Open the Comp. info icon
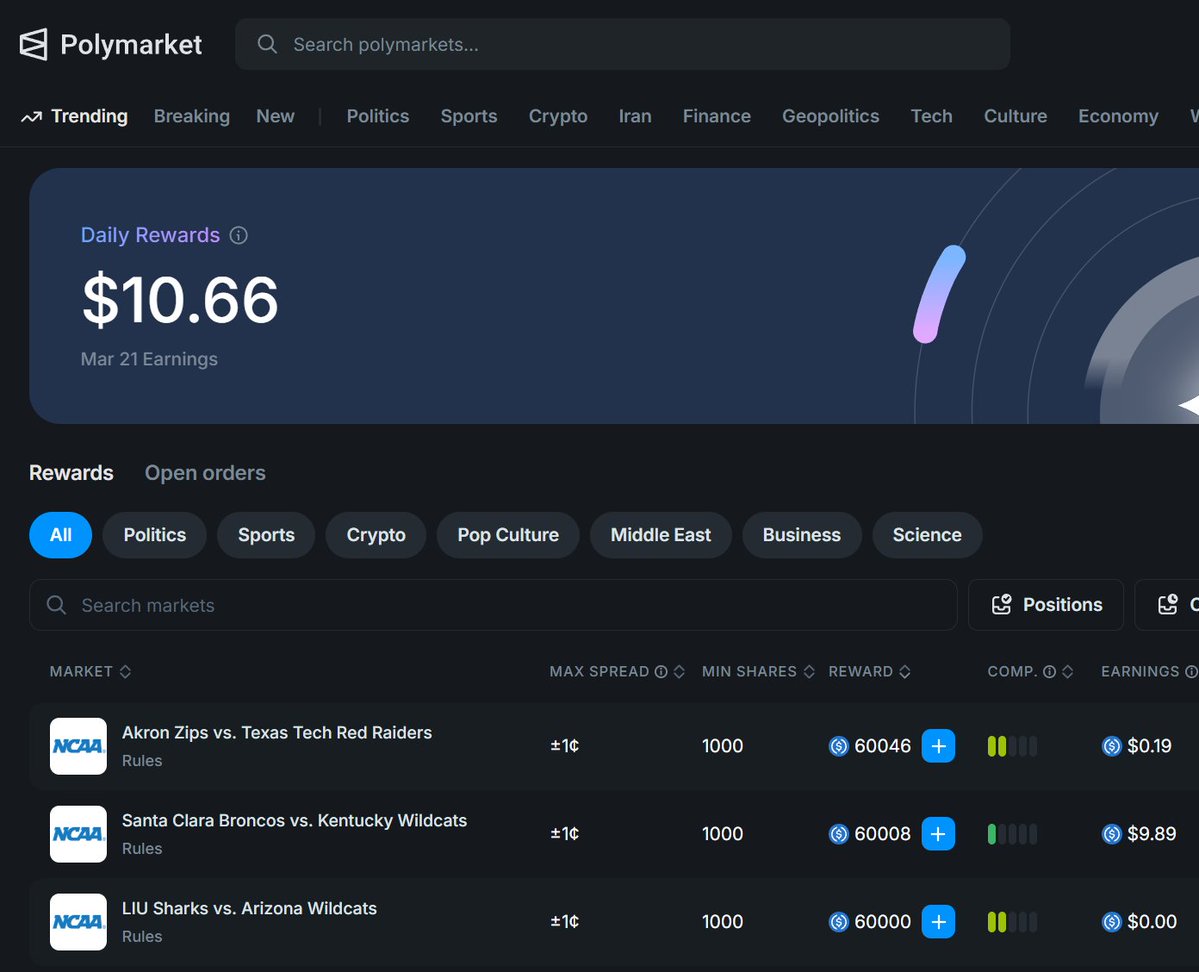This screenshot has width=1199, height=972. click(x=1050, y=671)
